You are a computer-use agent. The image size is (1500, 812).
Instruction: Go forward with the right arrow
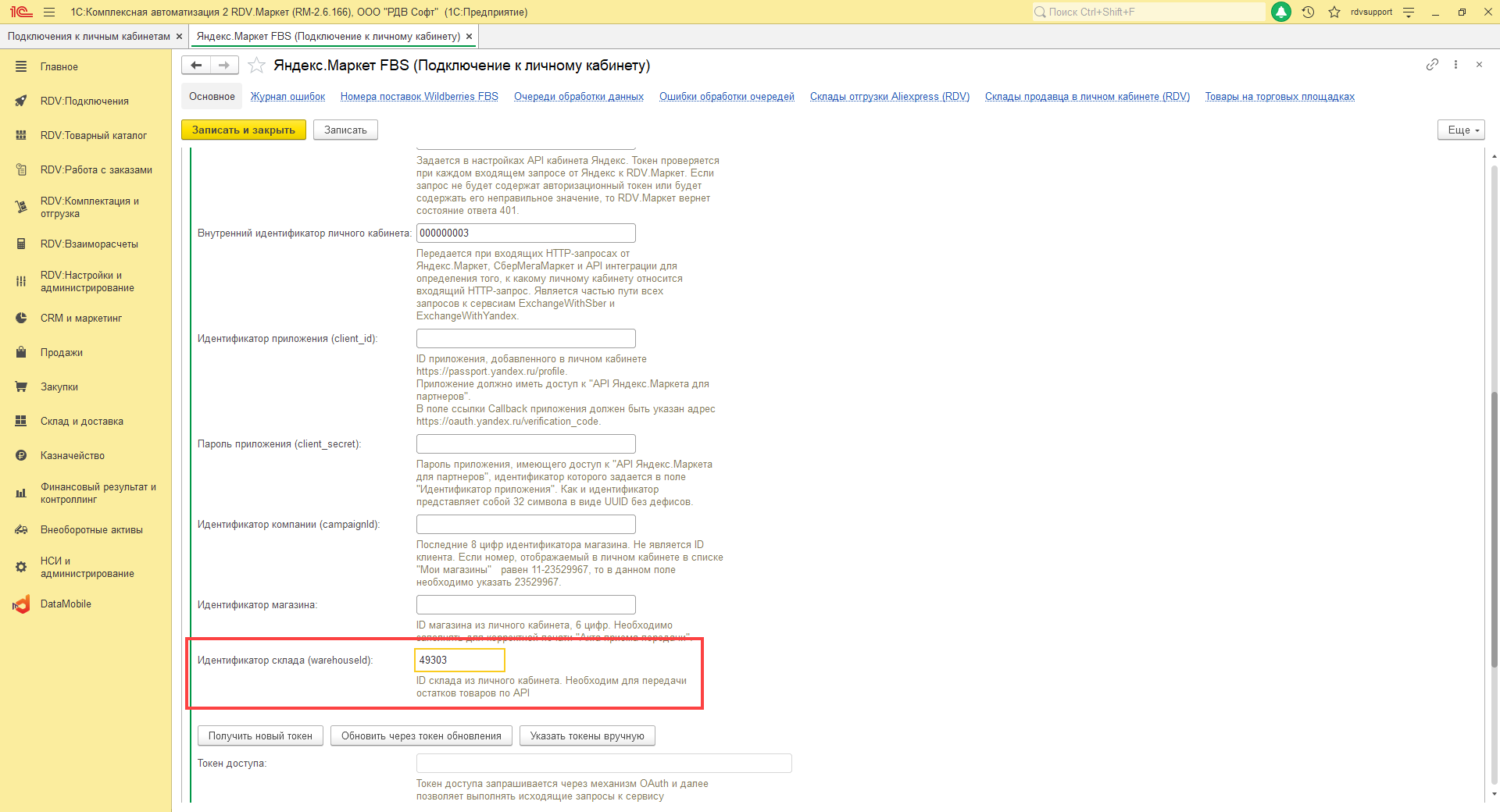point(224,66)
